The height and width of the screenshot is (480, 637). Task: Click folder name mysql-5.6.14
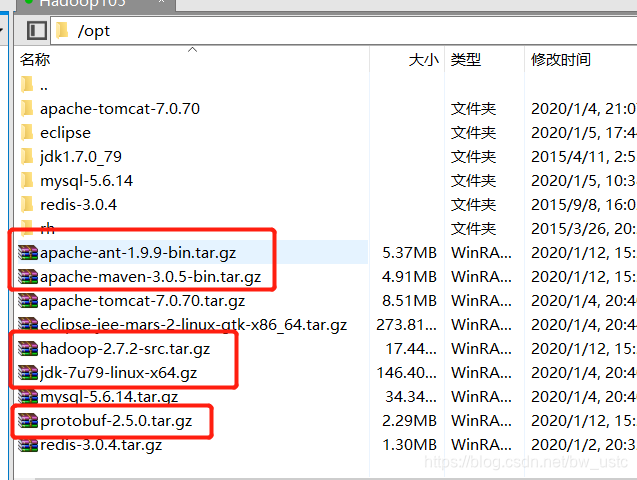(86, 181)
